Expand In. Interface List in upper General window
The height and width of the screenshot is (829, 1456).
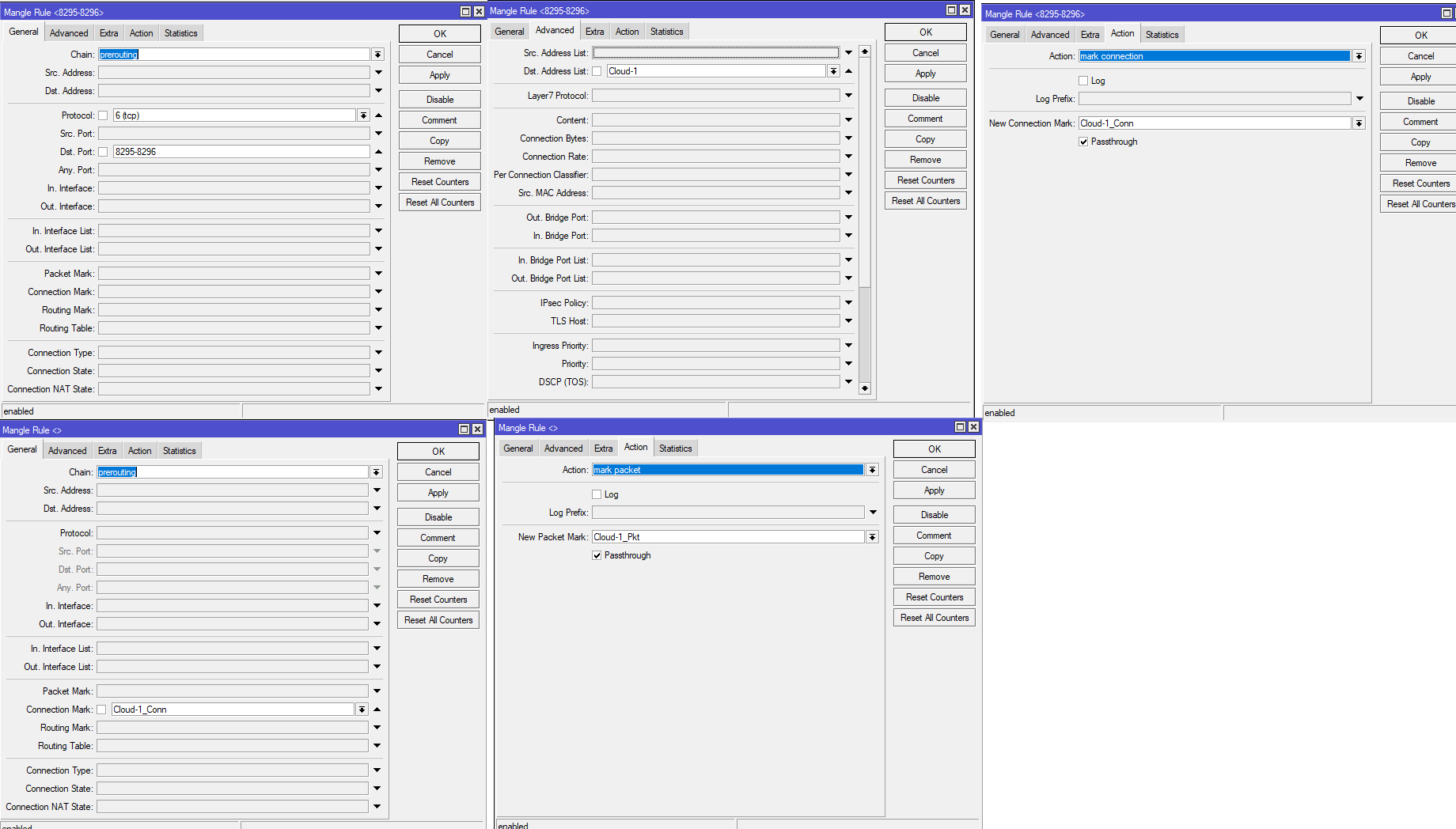(378, 231)
